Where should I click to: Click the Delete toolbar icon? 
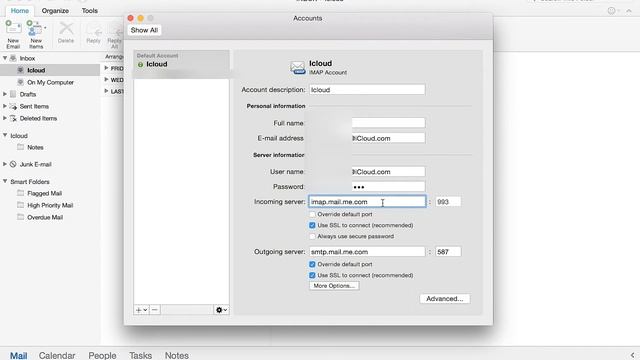(x=66, y=29)
